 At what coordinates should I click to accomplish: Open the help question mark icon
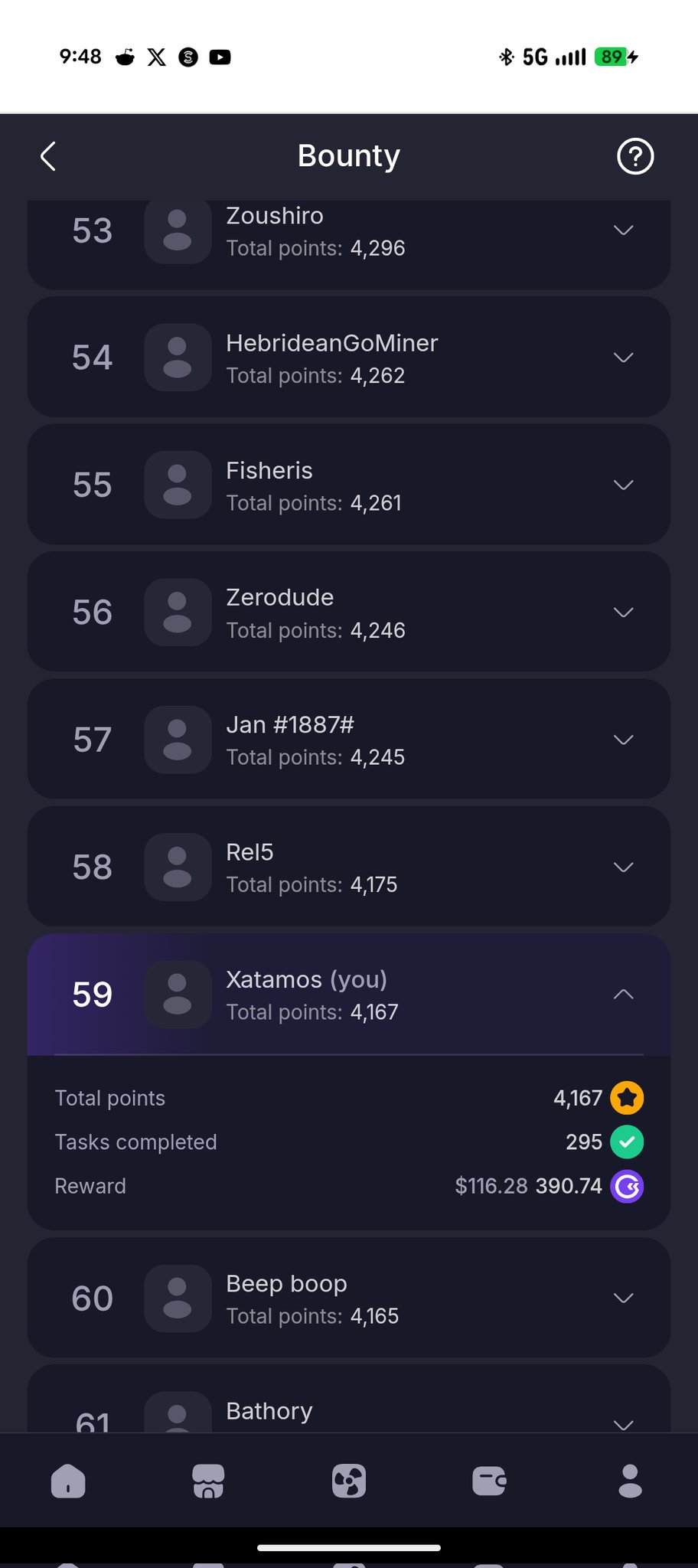(635, 156)
